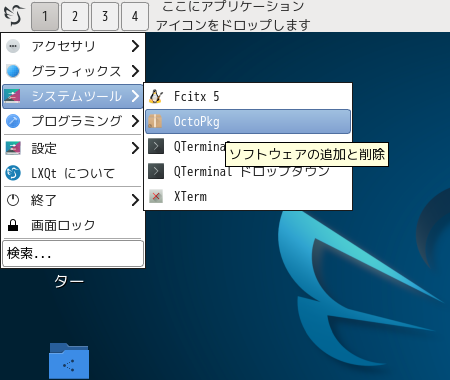
Task: Click the システムツール chevron arrow
Action: click(135, 96)
